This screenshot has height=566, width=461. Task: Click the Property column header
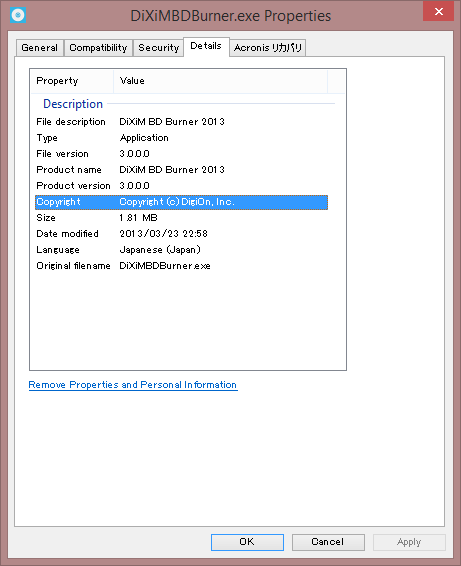click(x=72, y=81)
